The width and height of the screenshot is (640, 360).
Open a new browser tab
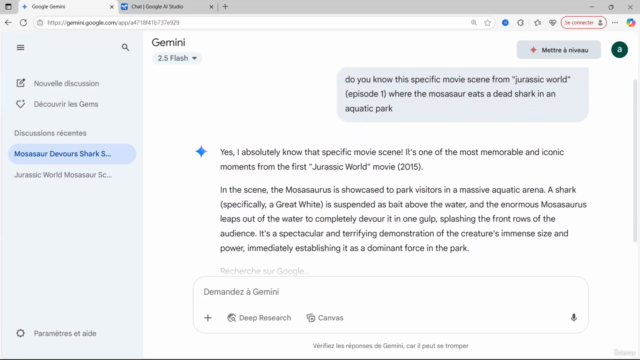(225, 7)
